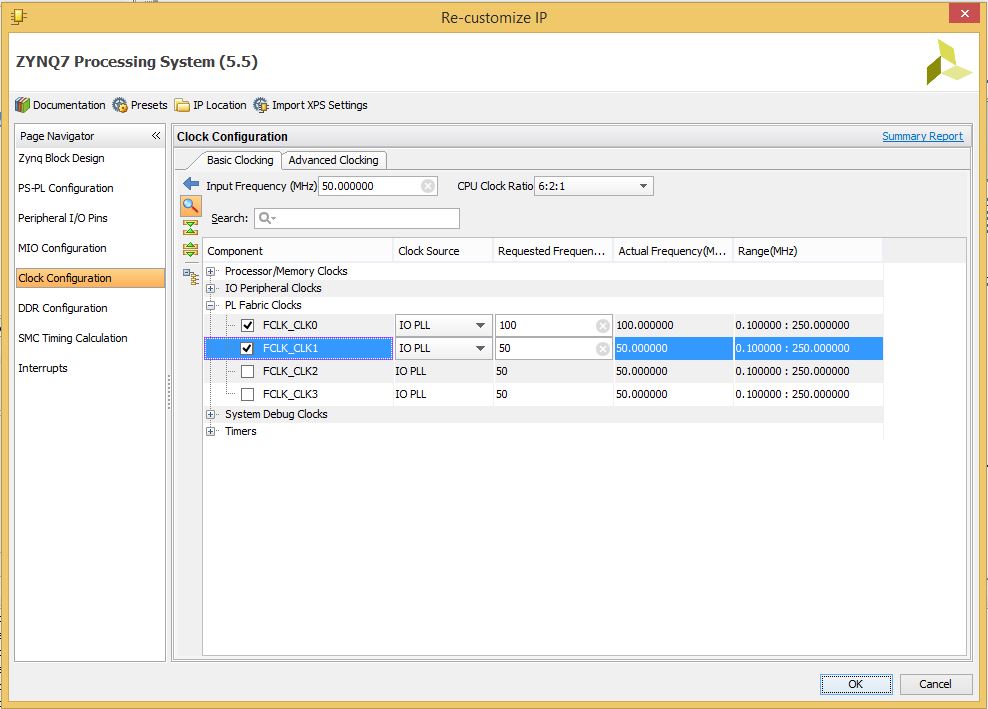Click the blue back arrow icon

[191, 184]
